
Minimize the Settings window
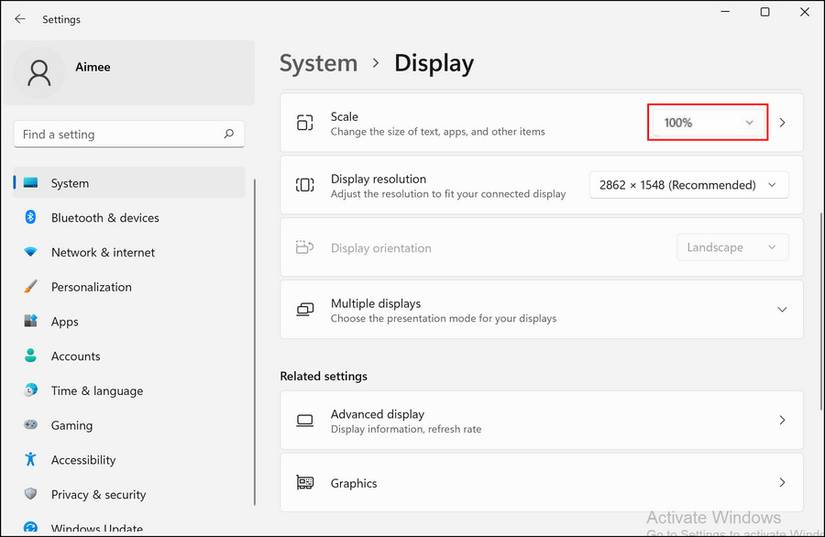[x=725, y=12]
